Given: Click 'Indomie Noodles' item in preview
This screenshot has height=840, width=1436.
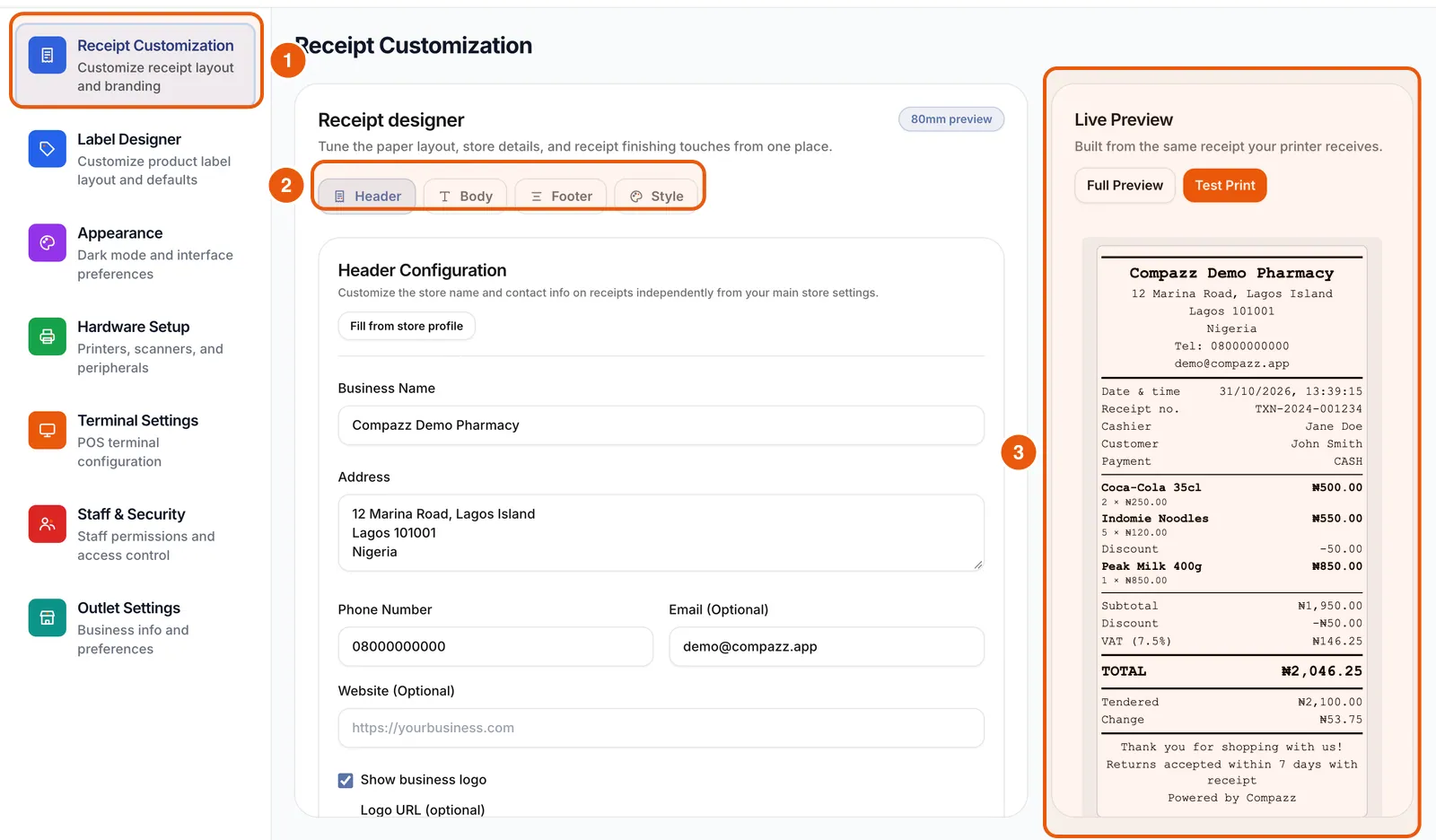Looking at the screenshot, I should click(1155, 519).
